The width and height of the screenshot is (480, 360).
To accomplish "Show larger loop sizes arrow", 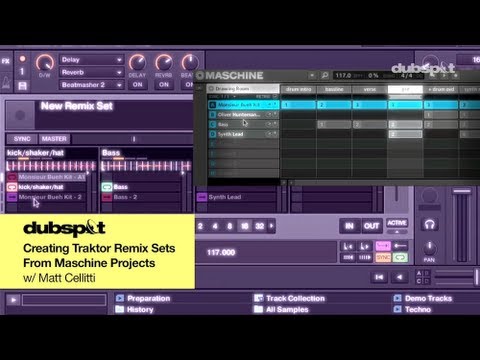I will point(271,226).
